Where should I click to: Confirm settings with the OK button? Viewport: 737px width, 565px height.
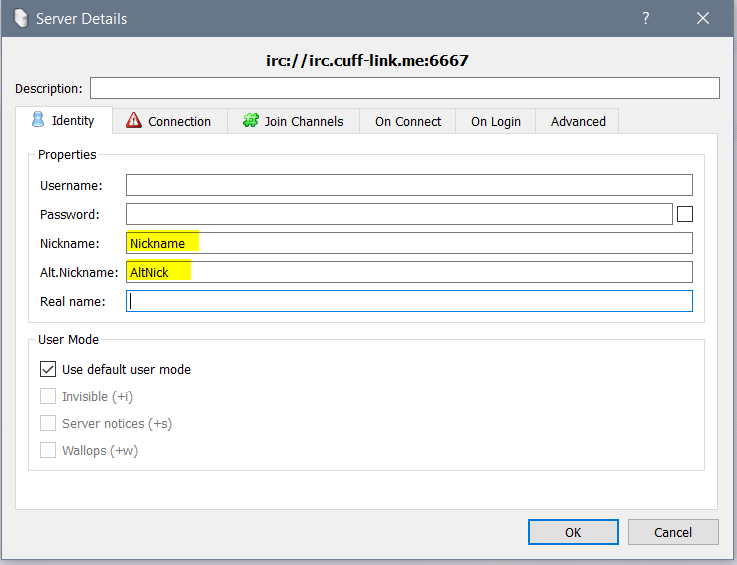pyautogui.click(x=573, y=532)
